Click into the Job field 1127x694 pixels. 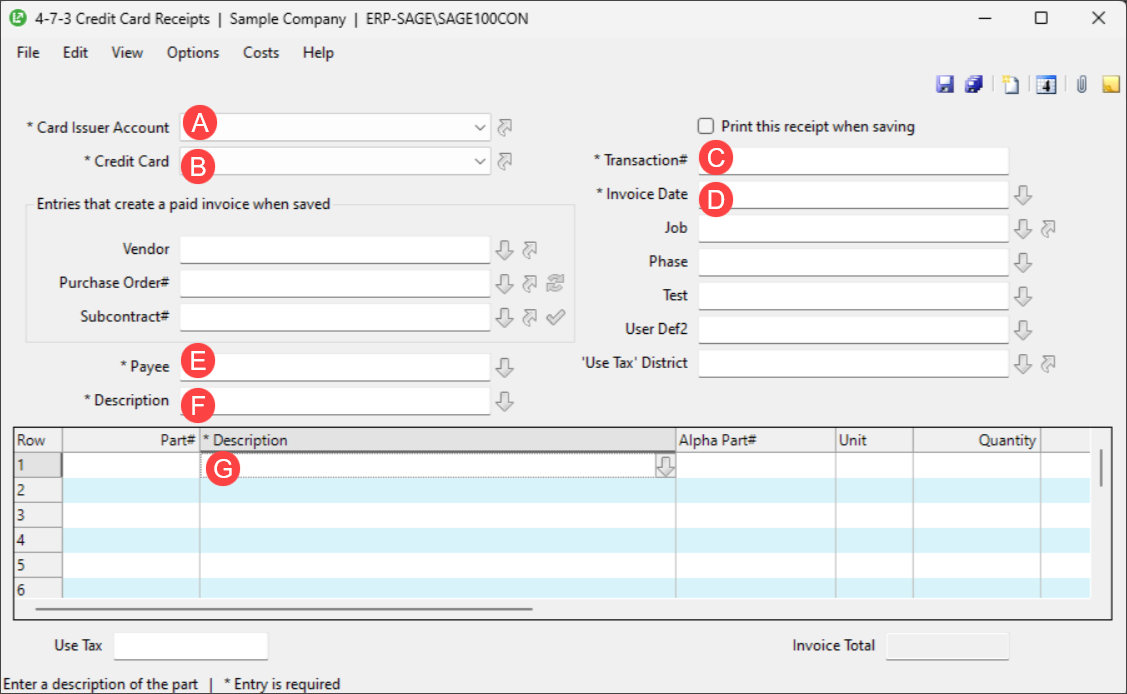point(853,228)
